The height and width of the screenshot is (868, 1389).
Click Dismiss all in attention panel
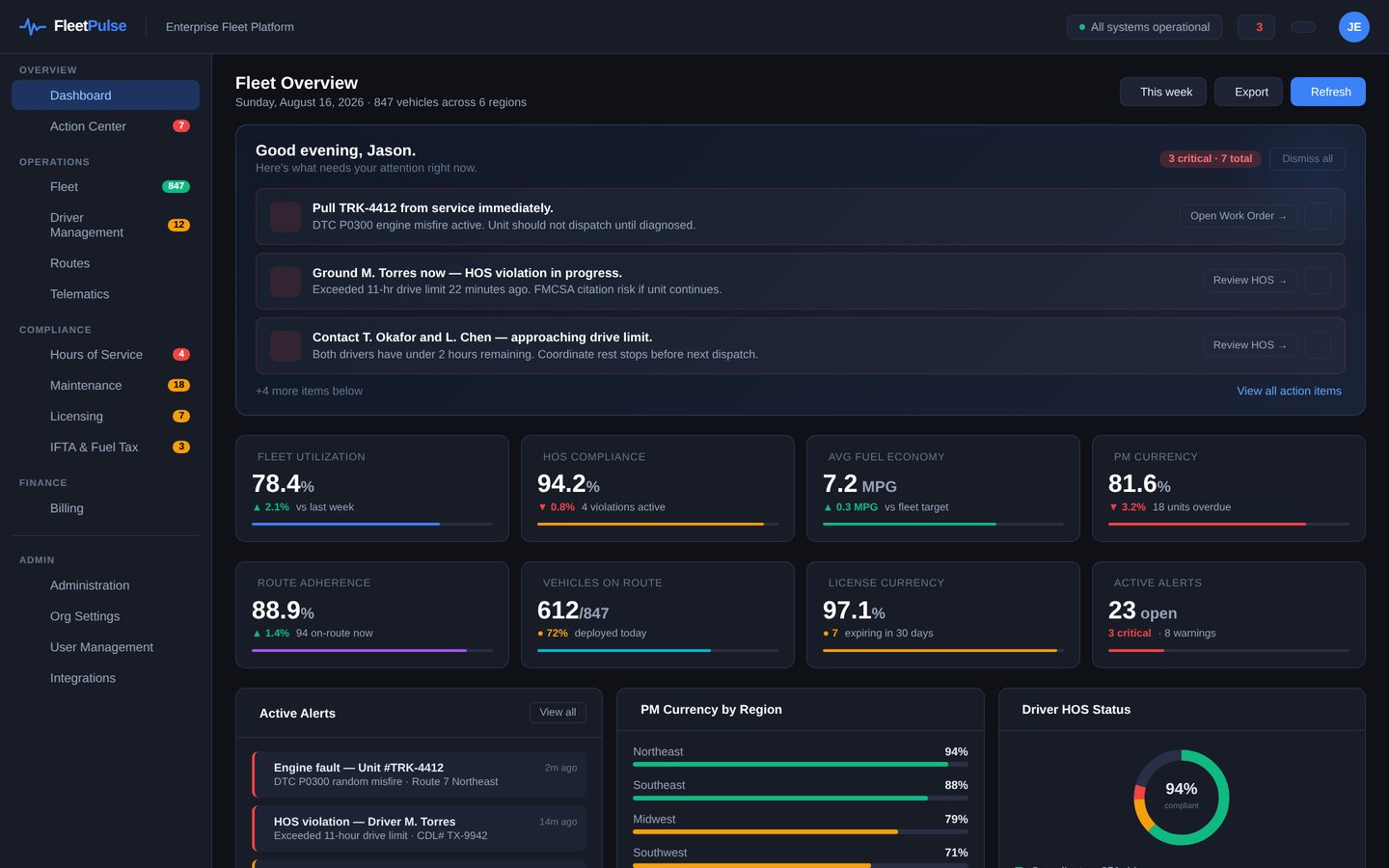[x=1307, y=158]
